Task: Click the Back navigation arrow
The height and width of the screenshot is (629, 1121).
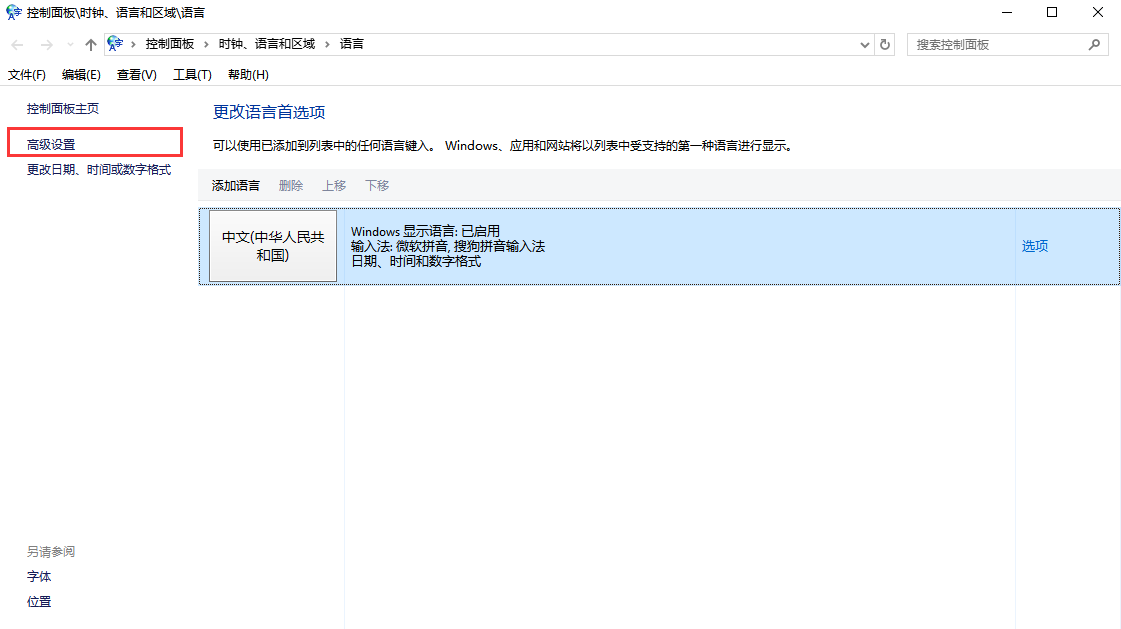Action: (17, 45)
